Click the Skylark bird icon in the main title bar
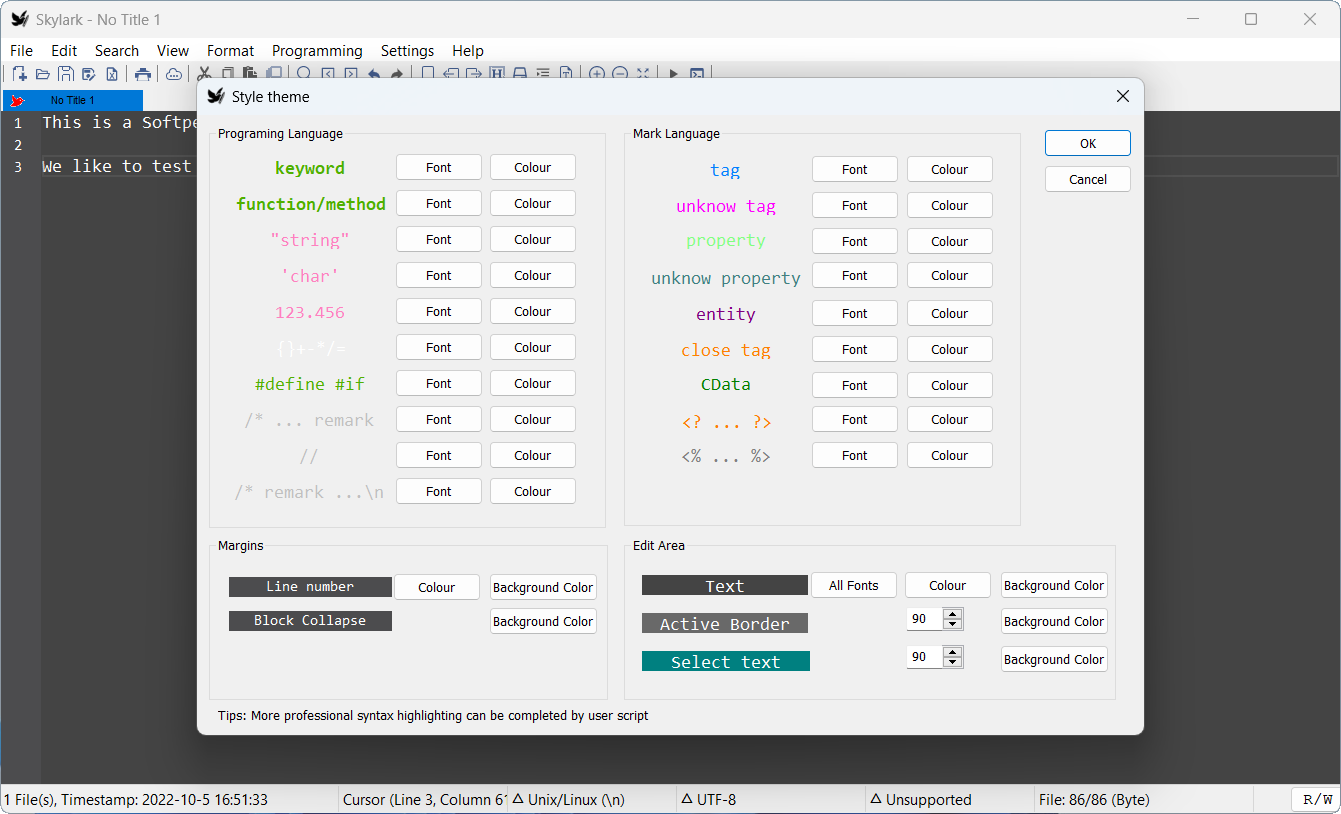The width and height of the screenshot is (1341, 814). 20,19
